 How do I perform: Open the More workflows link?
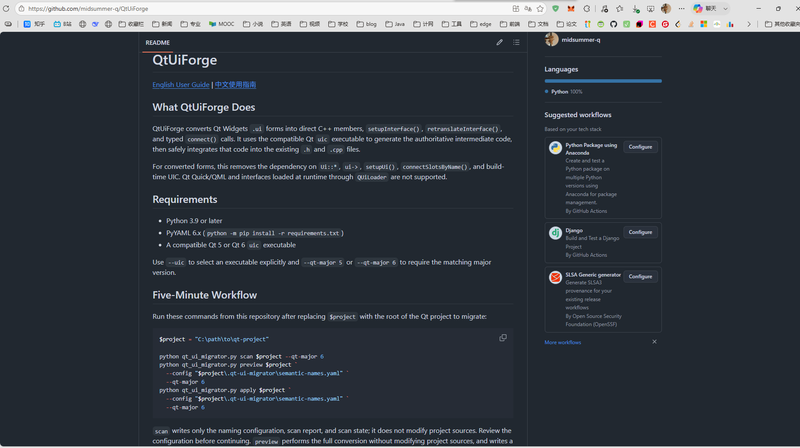click(563, 342)
